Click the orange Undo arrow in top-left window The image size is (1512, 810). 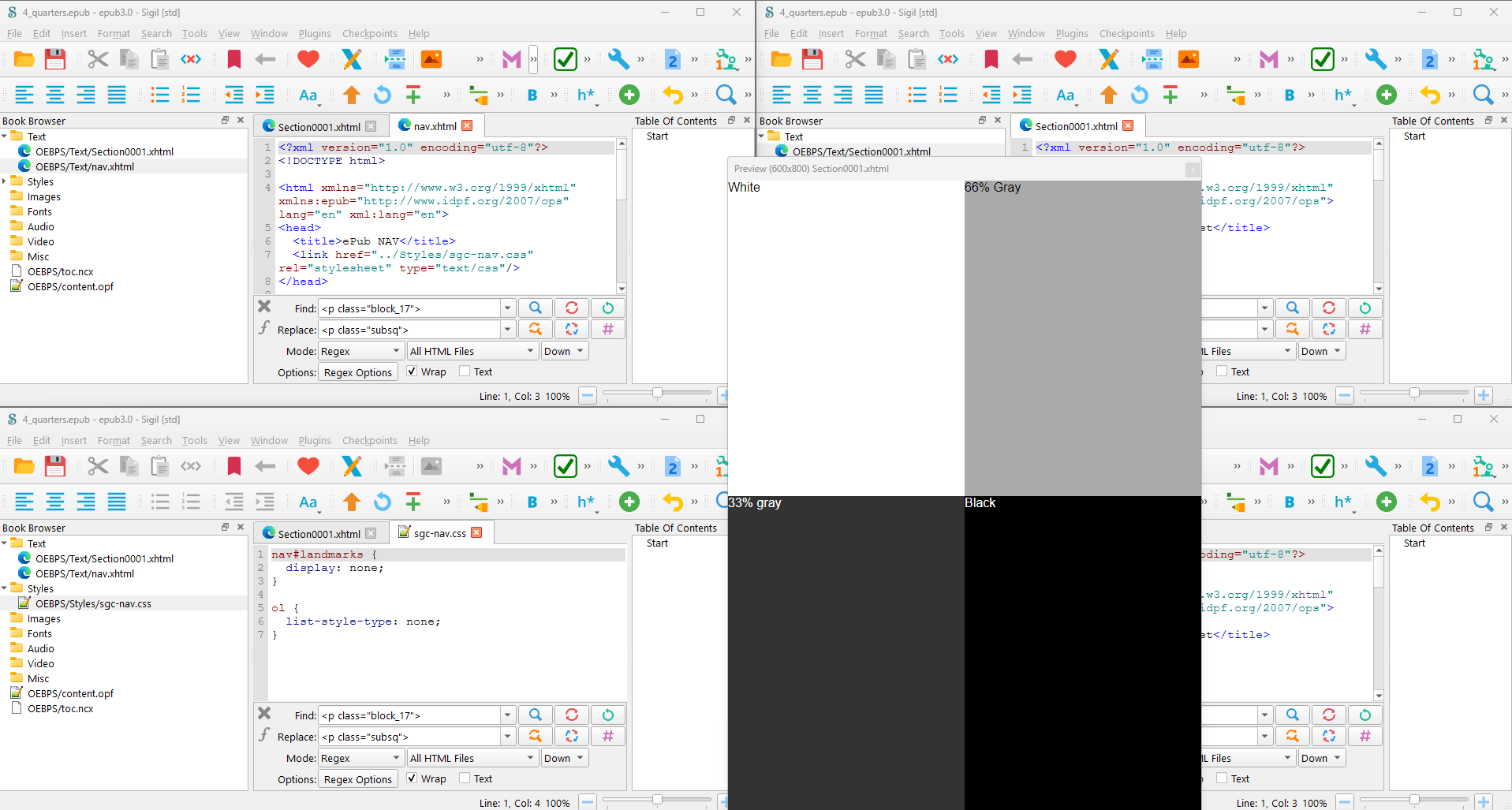(x=673, y=95)
